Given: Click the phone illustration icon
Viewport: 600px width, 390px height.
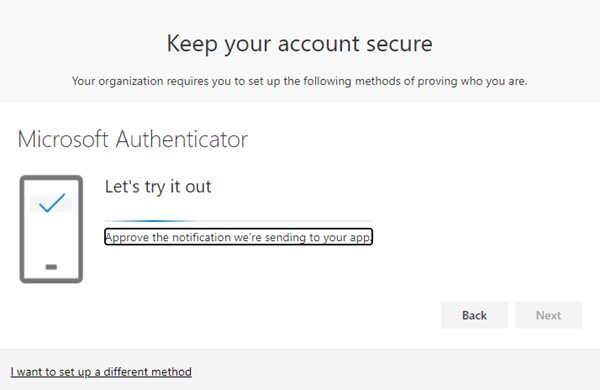Looking at the screenshot, I should coord(51,229).
